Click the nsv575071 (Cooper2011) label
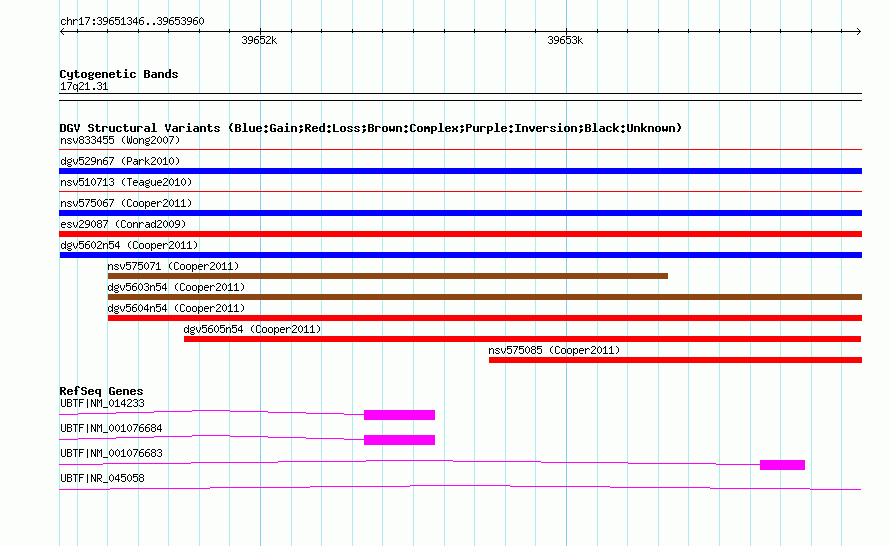Viewport: 890px width, 546px height. 173,266
